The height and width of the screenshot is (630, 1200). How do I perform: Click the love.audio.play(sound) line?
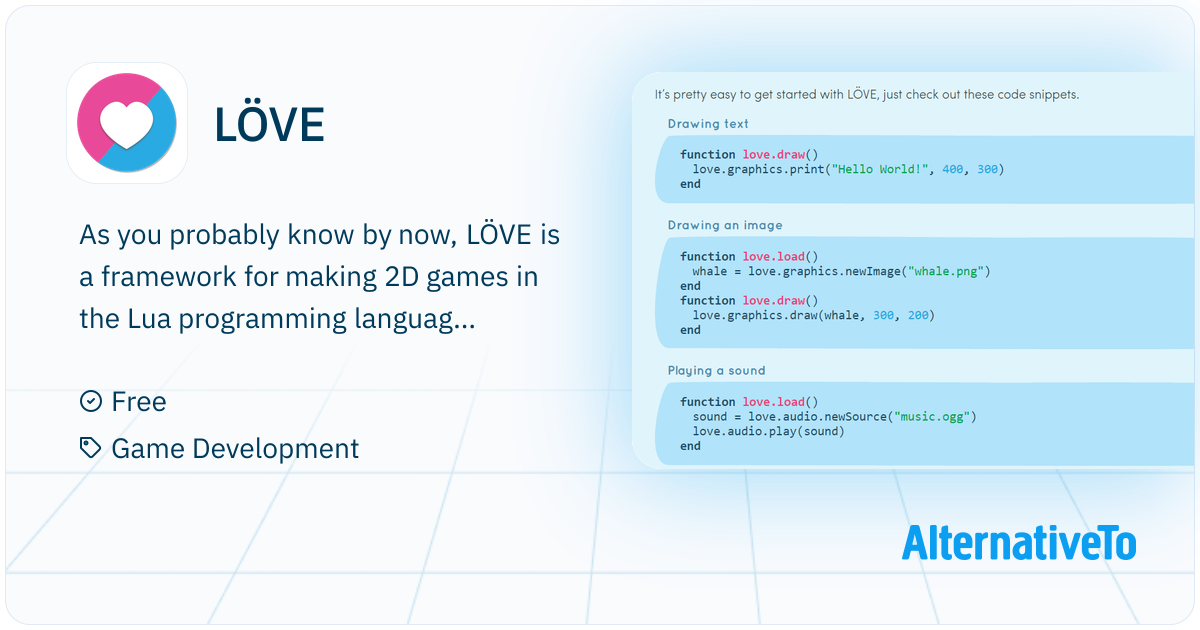tap(768, 431)
